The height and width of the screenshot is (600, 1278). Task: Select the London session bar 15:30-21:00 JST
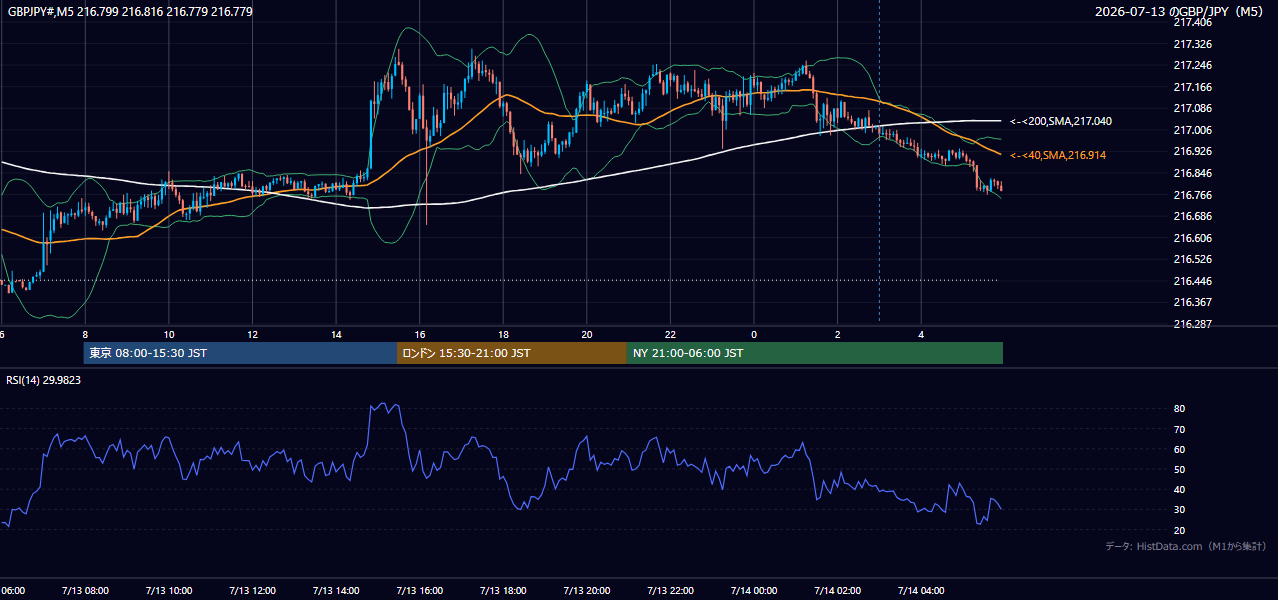point(512,353)
